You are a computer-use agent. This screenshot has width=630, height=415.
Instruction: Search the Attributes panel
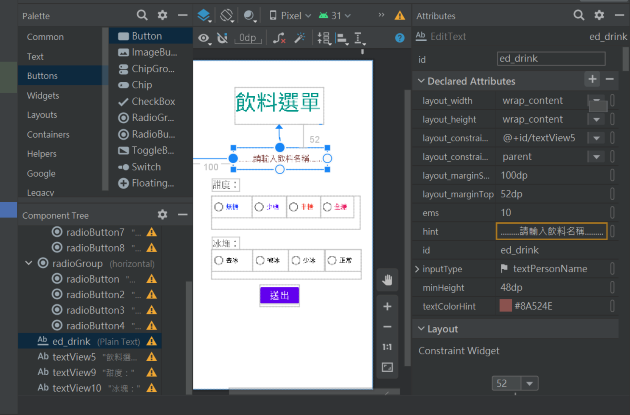pyautogui.click(x=579, y=15)
